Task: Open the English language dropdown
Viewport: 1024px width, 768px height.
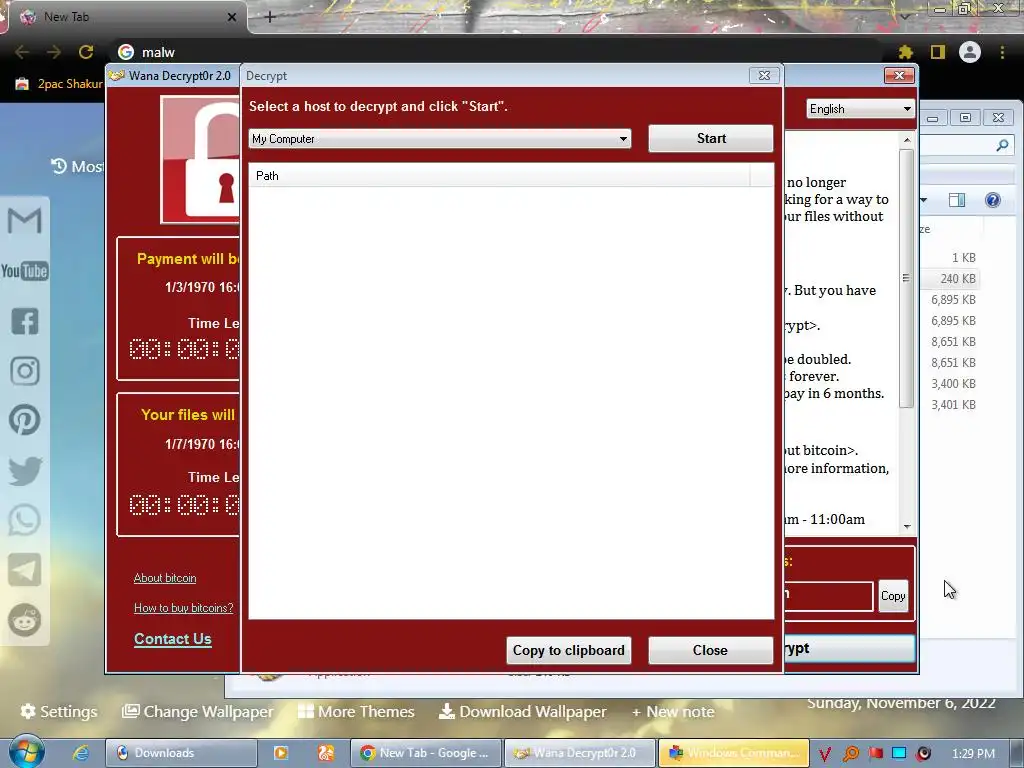Action: tap(860, 109)
